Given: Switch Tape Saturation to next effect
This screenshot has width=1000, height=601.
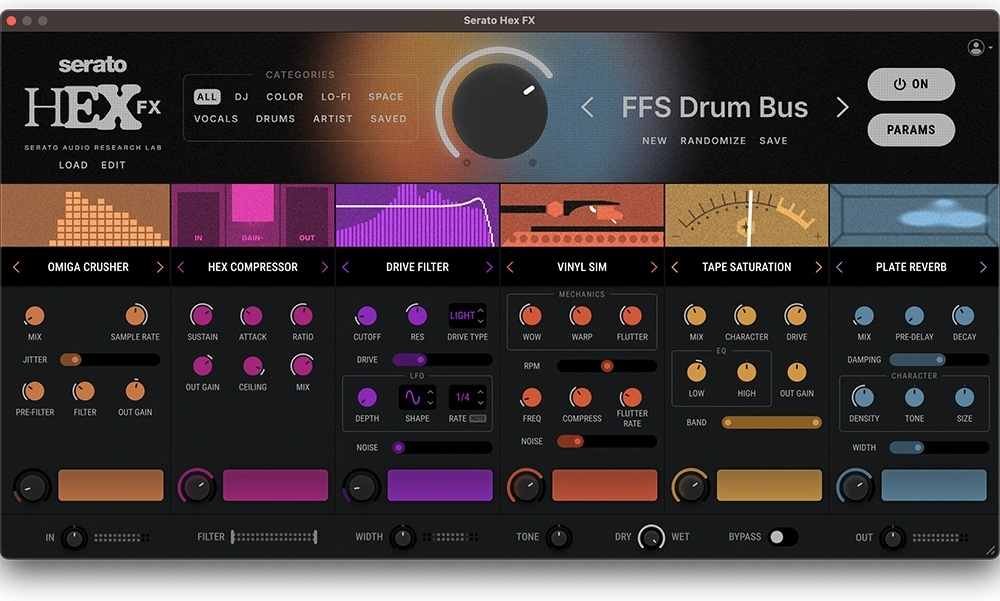Looking at the screenshot, I should 818,267.
